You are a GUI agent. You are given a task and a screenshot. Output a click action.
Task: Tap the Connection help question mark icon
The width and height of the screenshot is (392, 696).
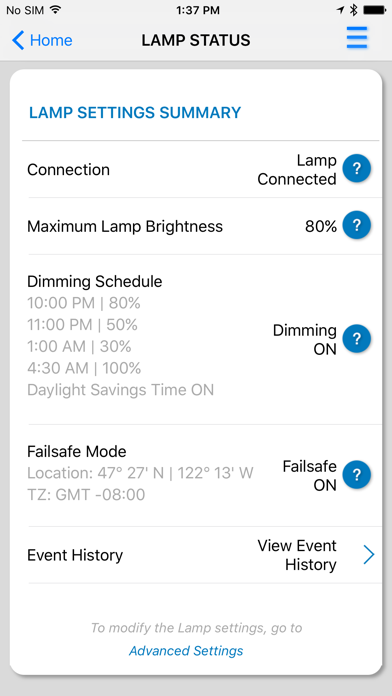[356, 169]
